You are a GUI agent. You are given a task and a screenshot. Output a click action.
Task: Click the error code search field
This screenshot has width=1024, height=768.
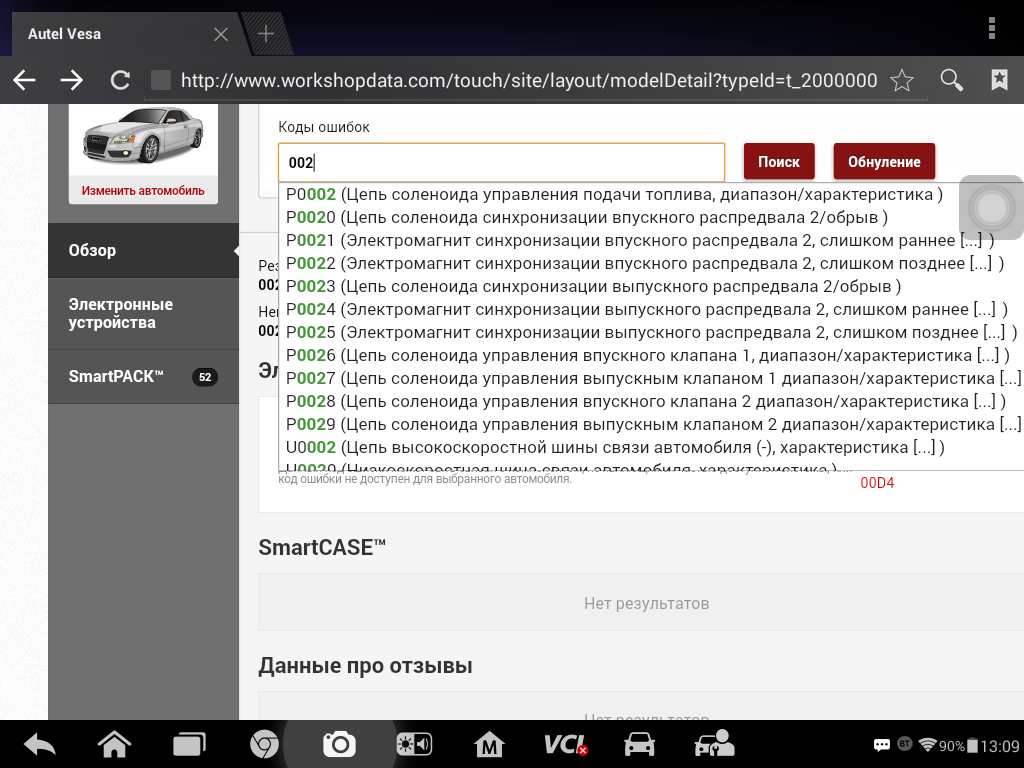502,162
